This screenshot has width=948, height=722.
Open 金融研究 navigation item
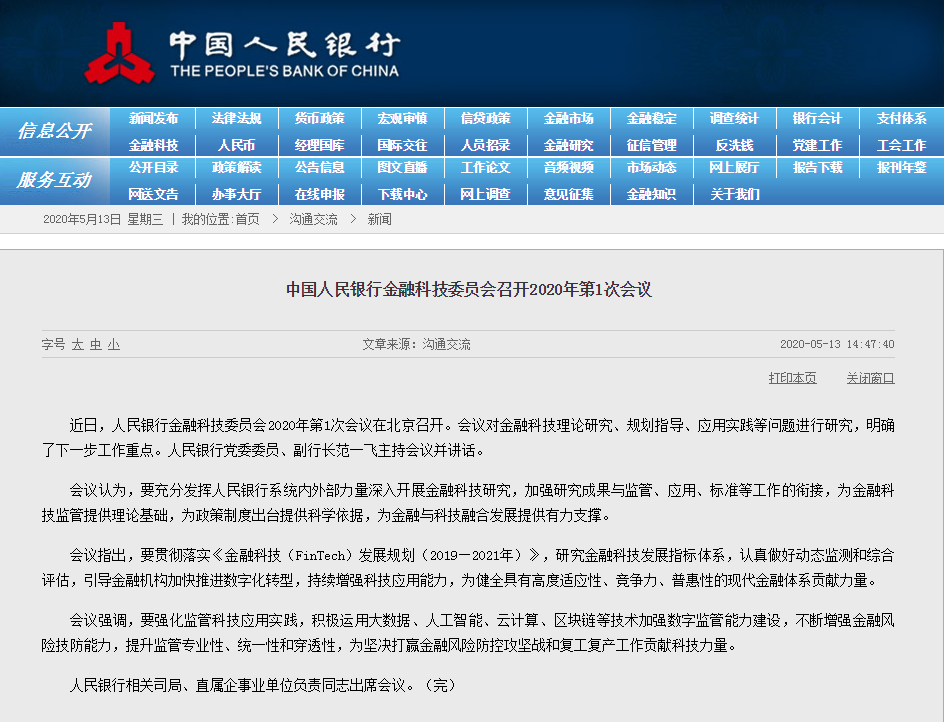tap(568, 145)
